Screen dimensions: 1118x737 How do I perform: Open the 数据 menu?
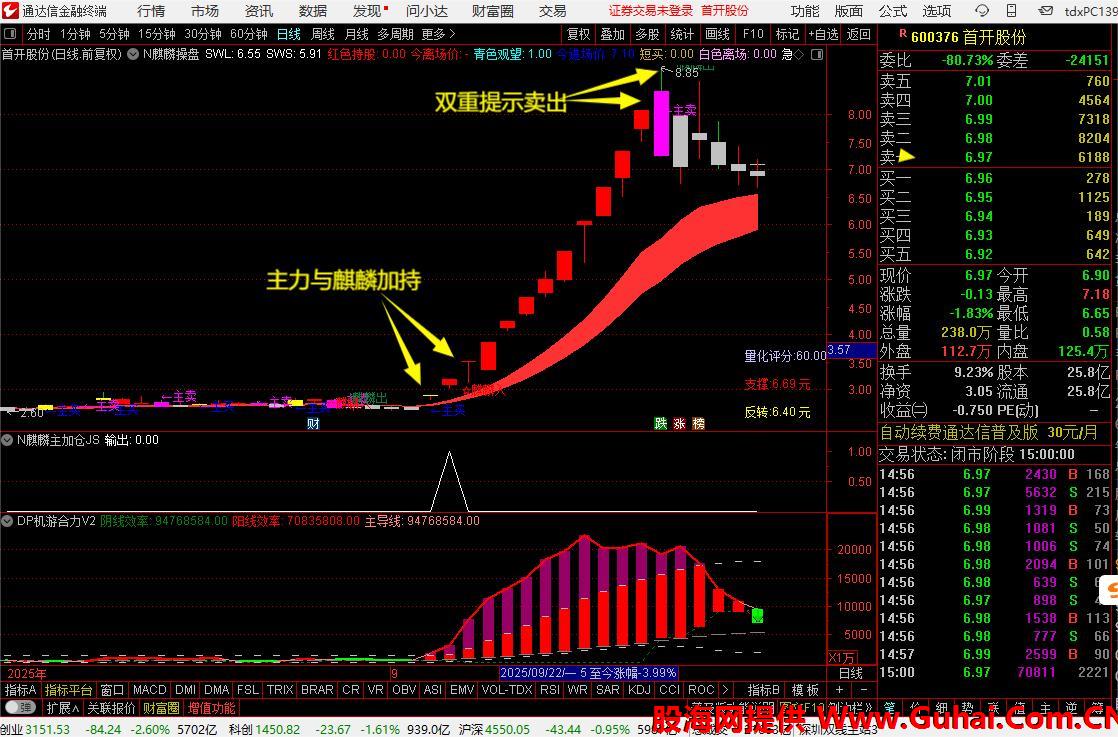pos(313,11)
